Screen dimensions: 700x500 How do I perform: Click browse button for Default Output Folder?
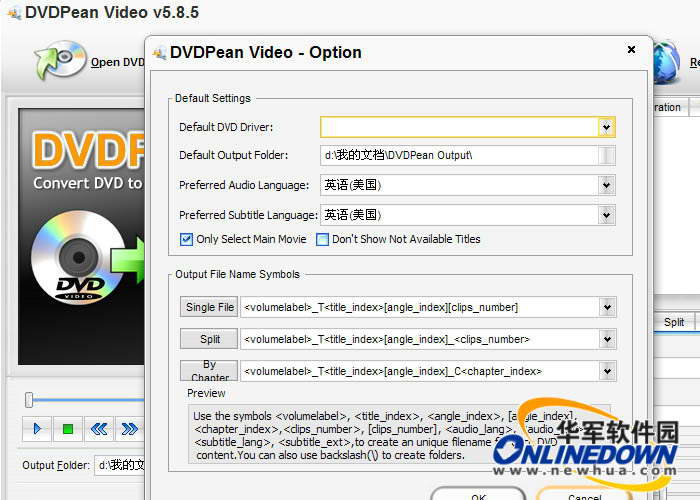607,155
